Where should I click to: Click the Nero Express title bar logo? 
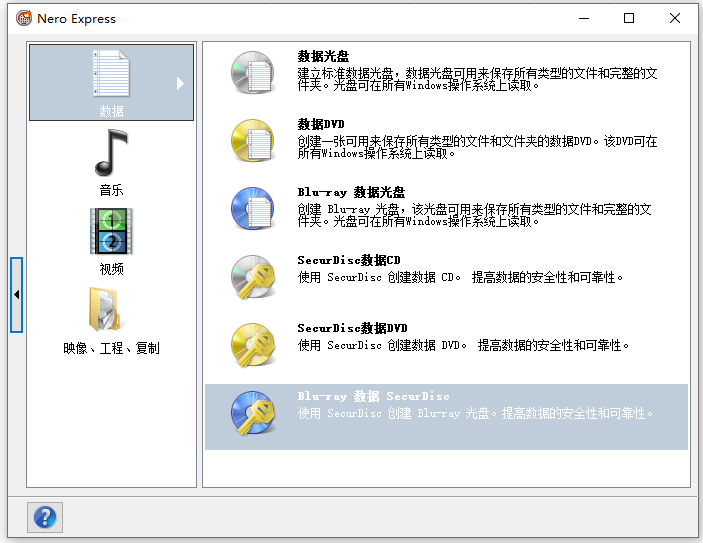(24, 18)
